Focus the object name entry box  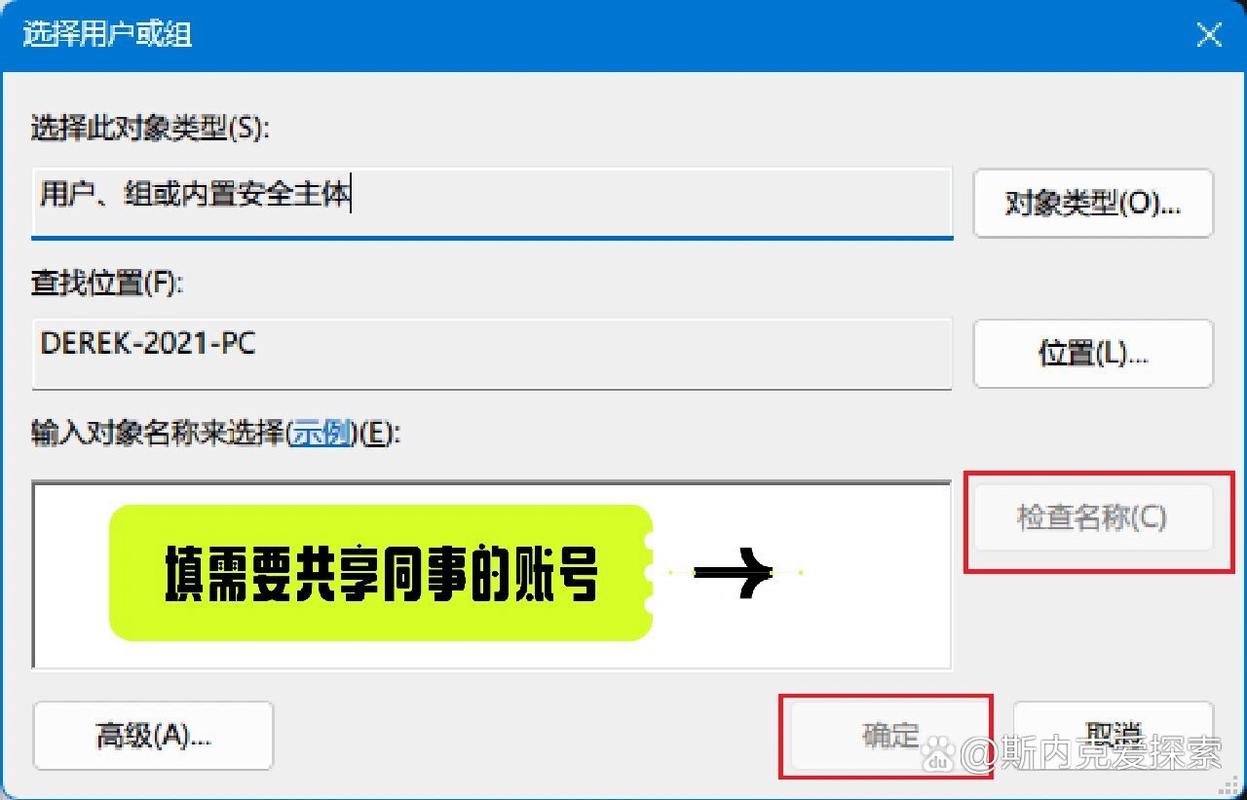(491, 575)
